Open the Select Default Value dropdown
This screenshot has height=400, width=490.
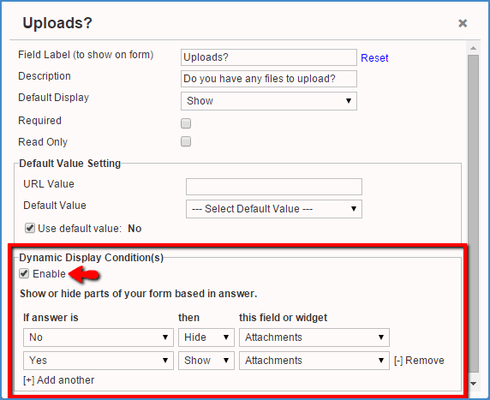274,209
